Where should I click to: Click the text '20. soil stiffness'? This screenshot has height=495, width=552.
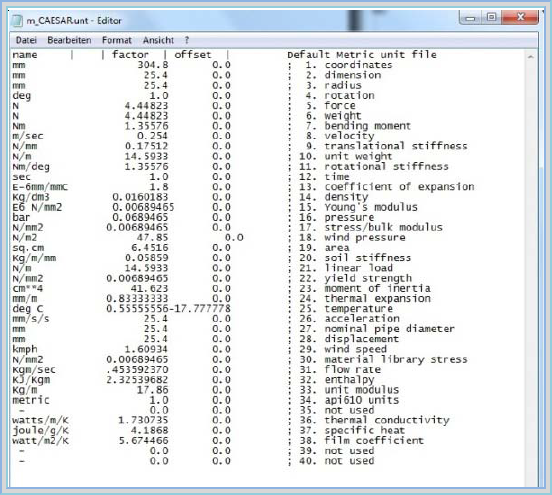[x=355, y=258]
